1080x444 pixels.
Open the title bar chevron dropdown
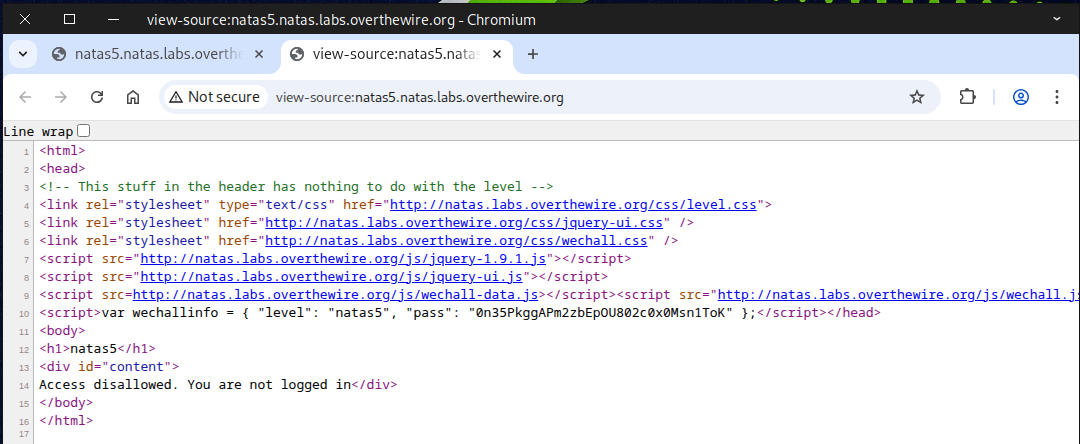pos(1056,19)
